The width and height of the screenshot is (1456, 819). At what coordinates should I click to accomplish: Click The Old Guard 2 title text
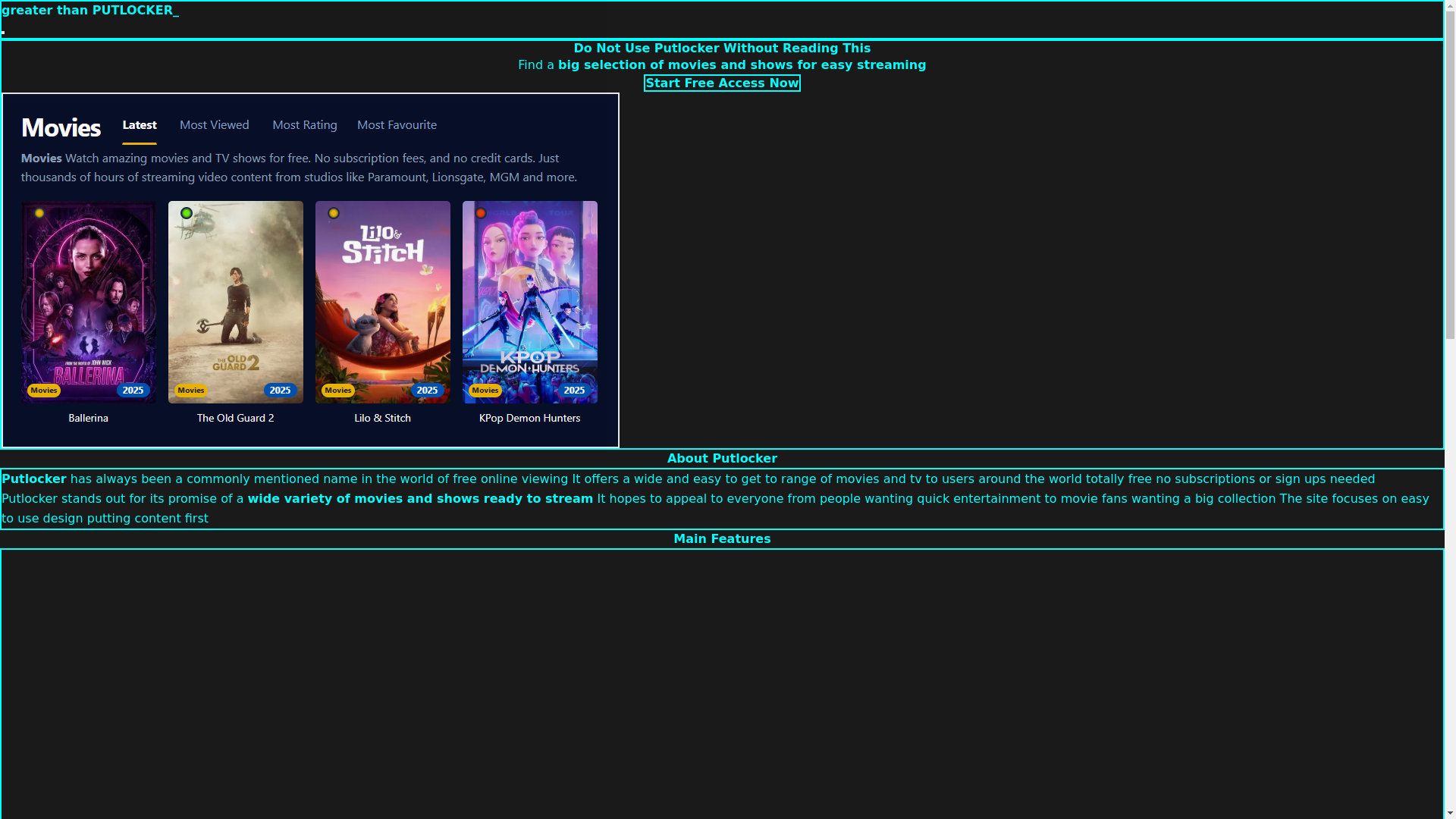pos(236,418)
